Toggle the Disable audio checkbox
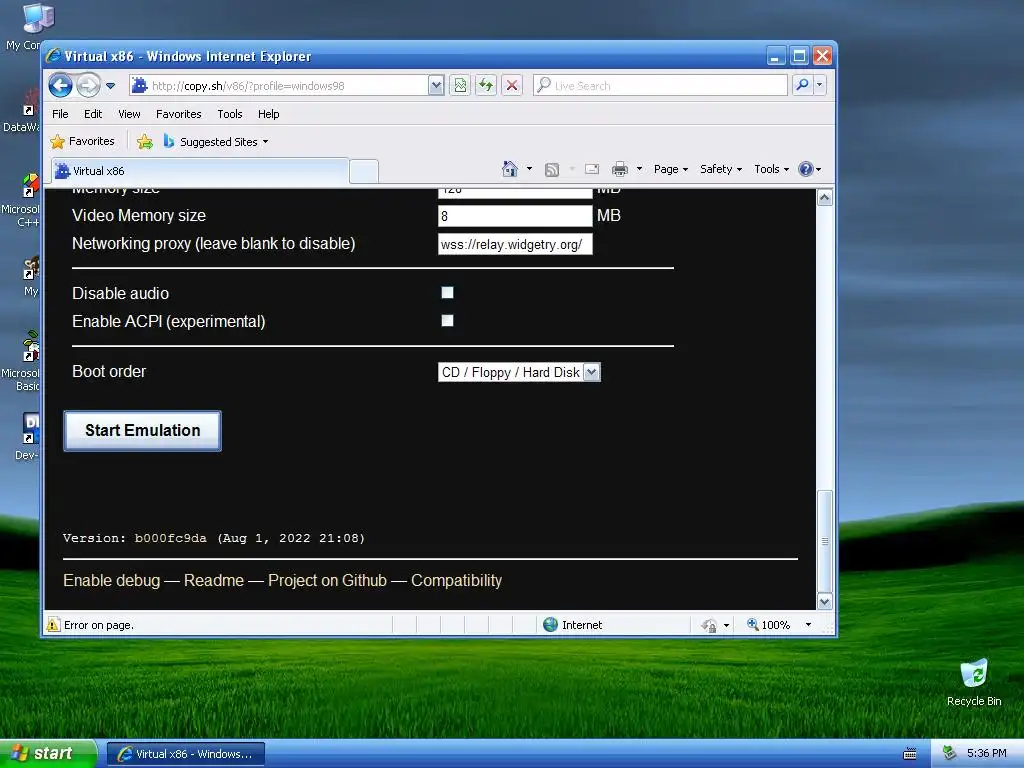 (447, 293)
